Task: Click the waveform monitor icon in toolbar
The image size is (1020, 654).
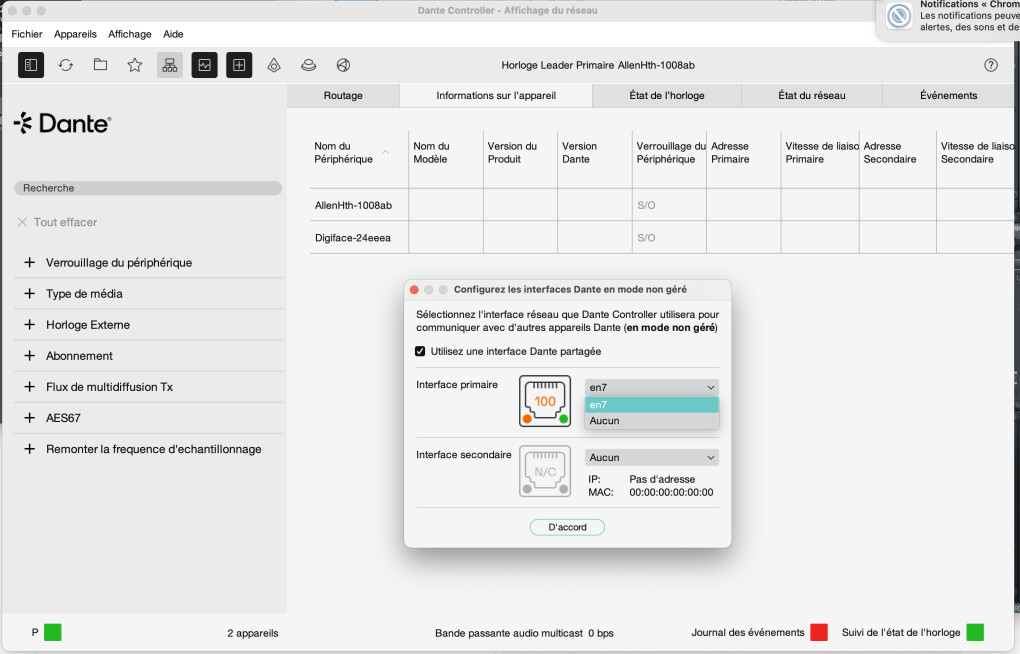Action: (x=204, y=65)
